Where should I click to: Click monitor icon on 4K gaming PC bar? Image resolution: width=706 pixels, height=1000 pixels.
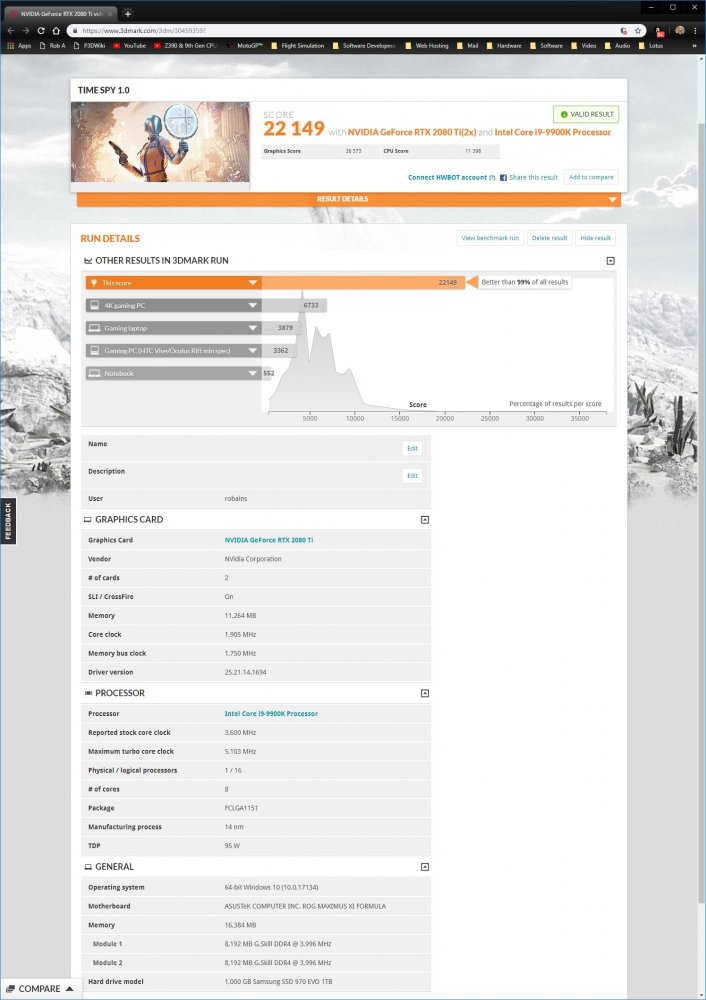pos(94,305)
